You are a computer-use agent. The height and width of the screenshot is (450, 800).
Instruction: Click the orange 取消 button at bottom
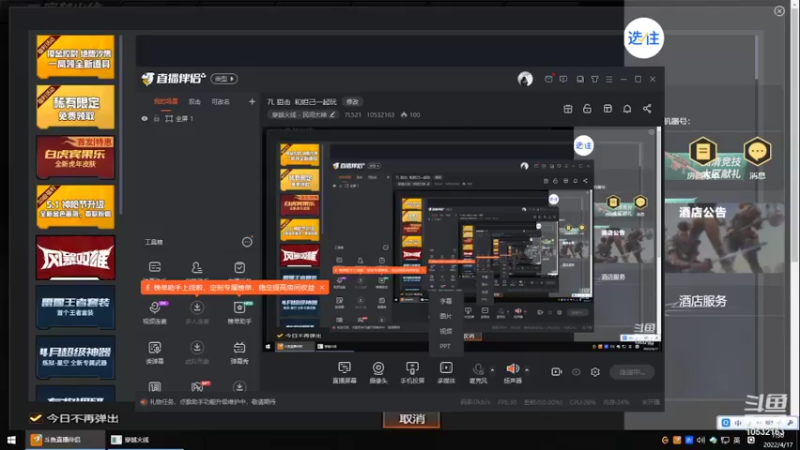(x=411, y=419)
